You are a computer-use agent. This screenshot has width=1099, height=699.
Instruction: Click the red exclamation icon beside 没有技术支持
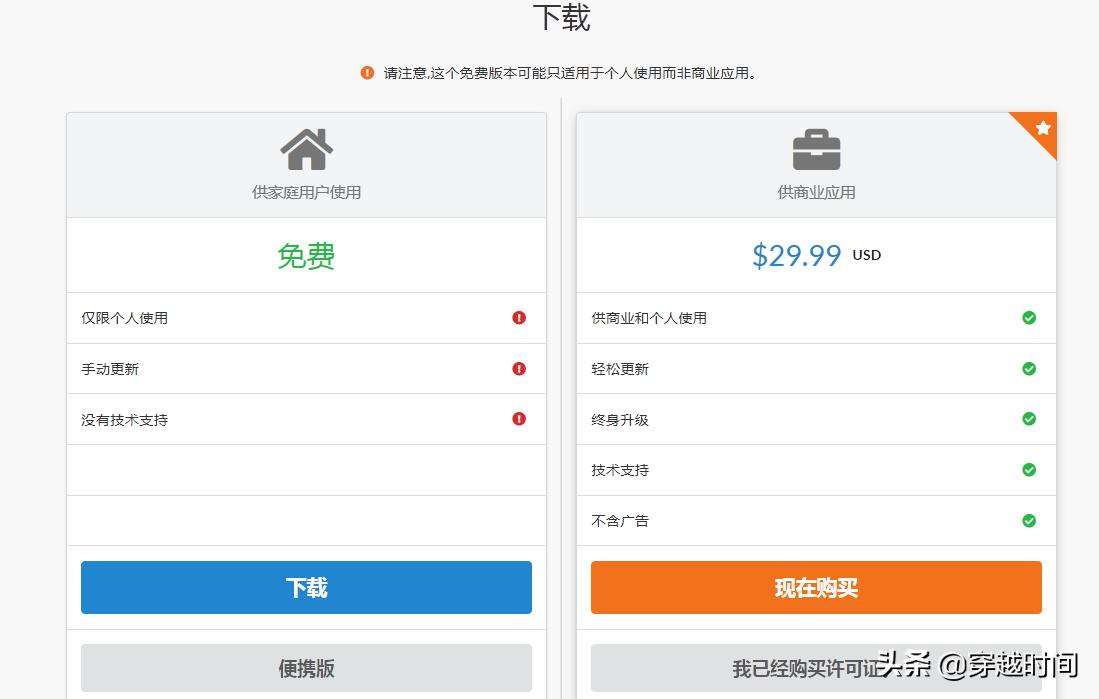(518, 419)
